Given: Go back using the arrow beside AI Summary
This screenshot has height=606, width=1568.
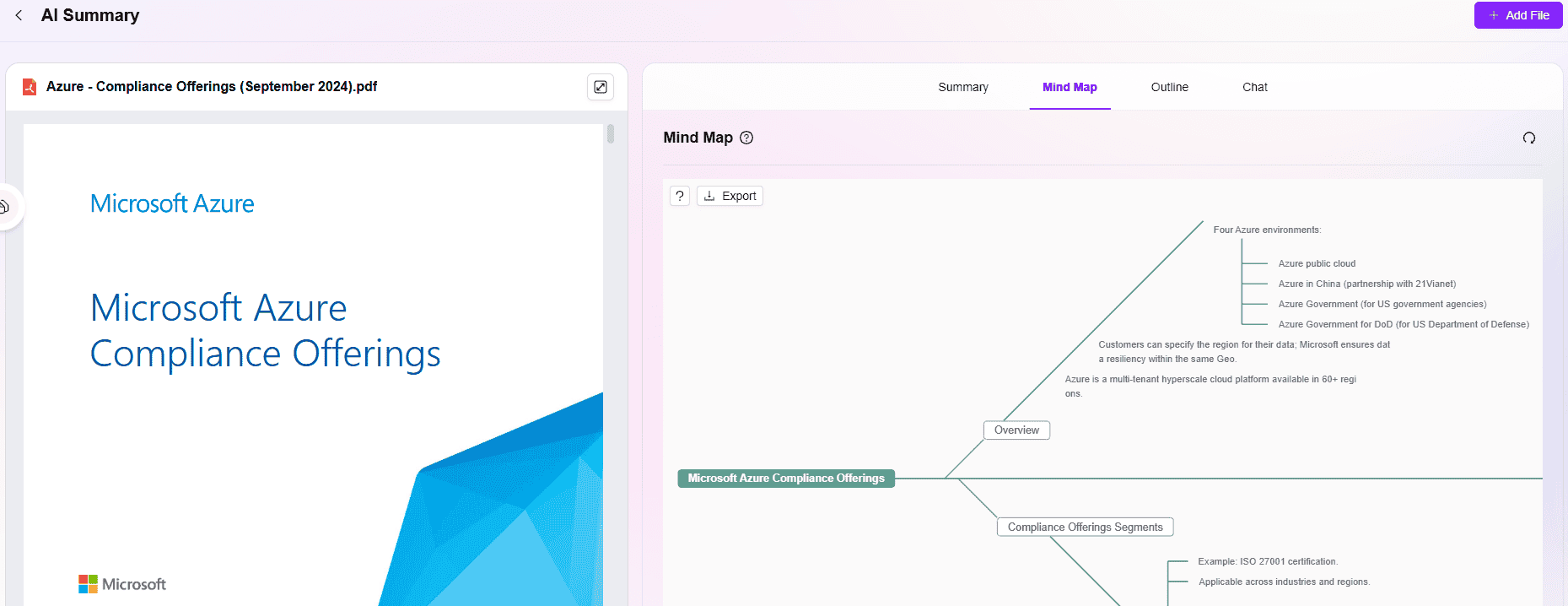Looking at the screenshot, I should (x=19, y=15).
